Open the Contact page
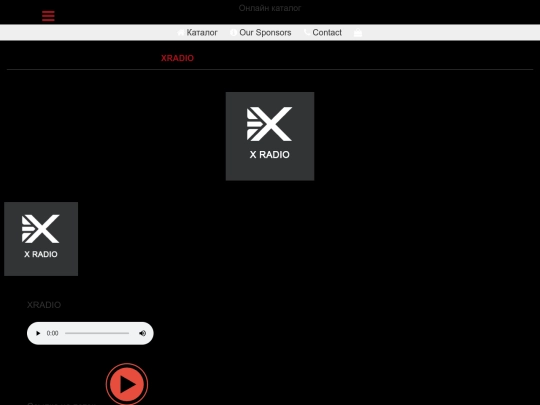 tap(323, 32)
